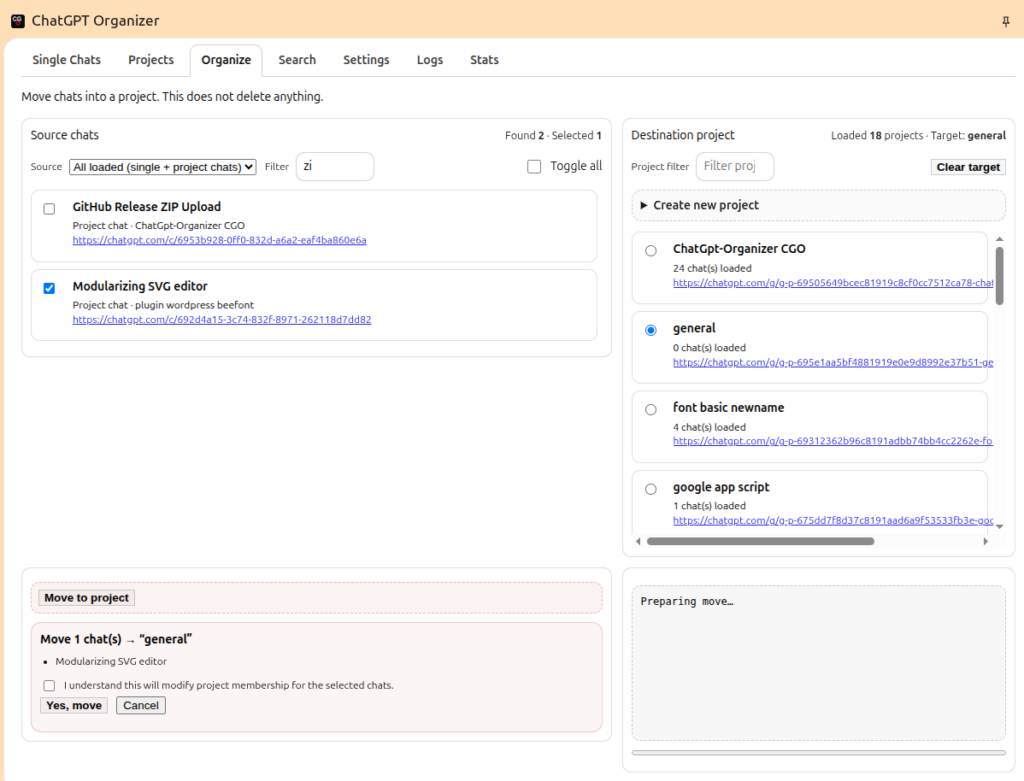Click the ChatGPT Organizer app logo icon
The height and width of the screenshot is (781, 1024).
tap(17, 20)
